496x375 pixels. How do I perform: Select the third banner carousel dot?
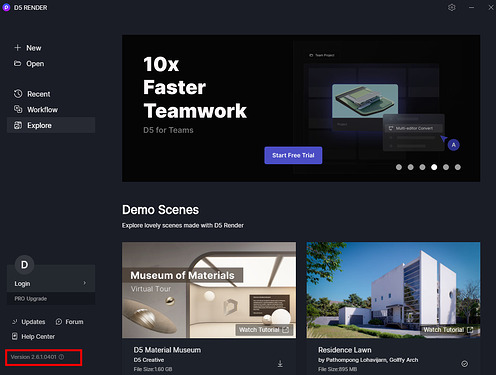coord(422,167)
